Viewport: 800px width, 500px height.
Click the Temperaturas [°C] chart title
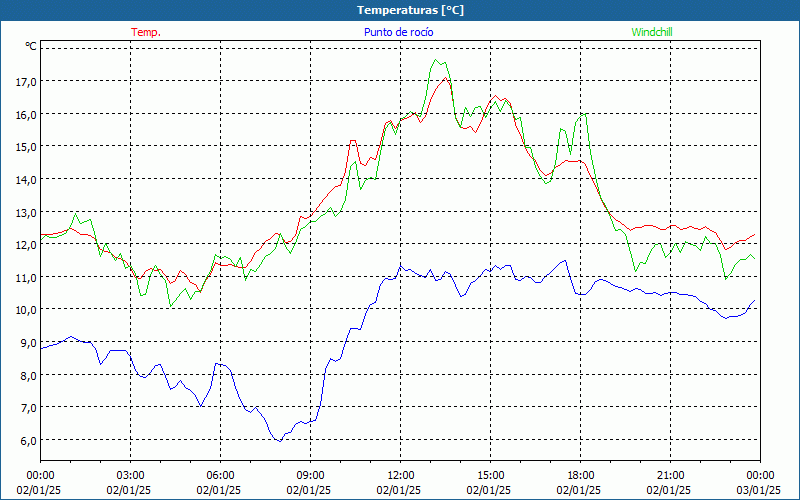coord(411,10)
